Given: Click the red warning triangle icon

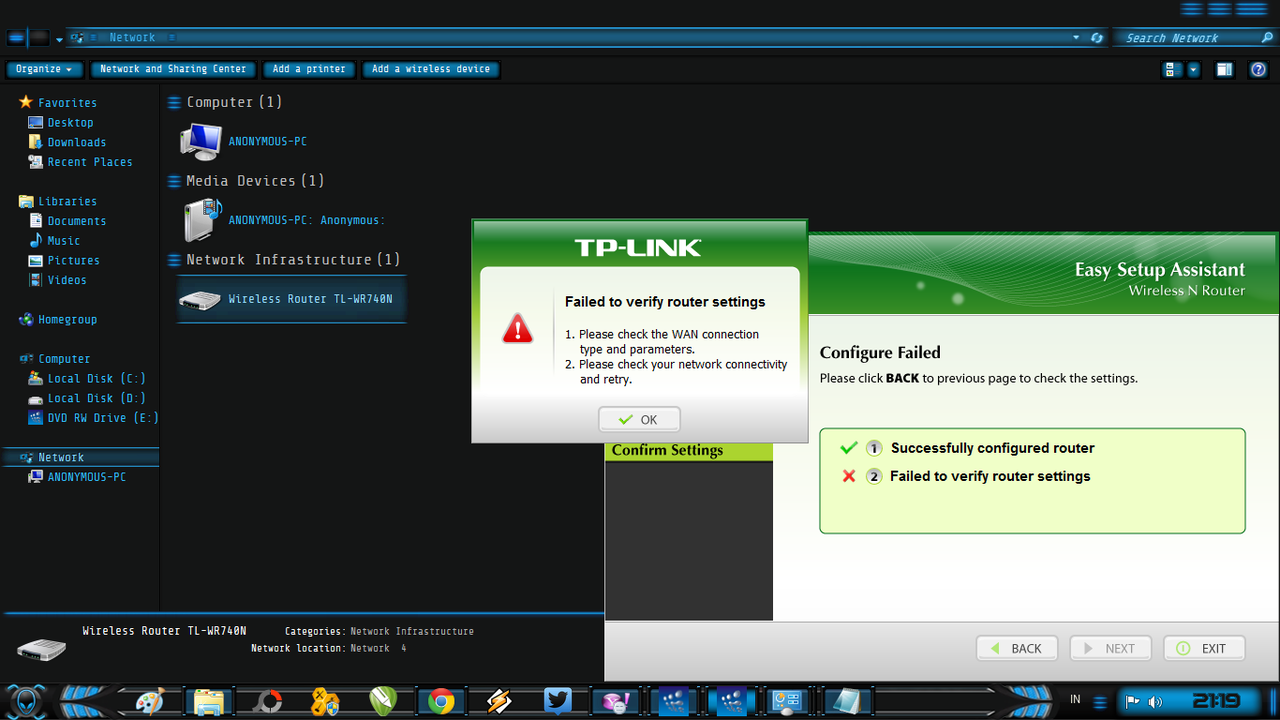Looking at the screenshot, I should [517, 328].
